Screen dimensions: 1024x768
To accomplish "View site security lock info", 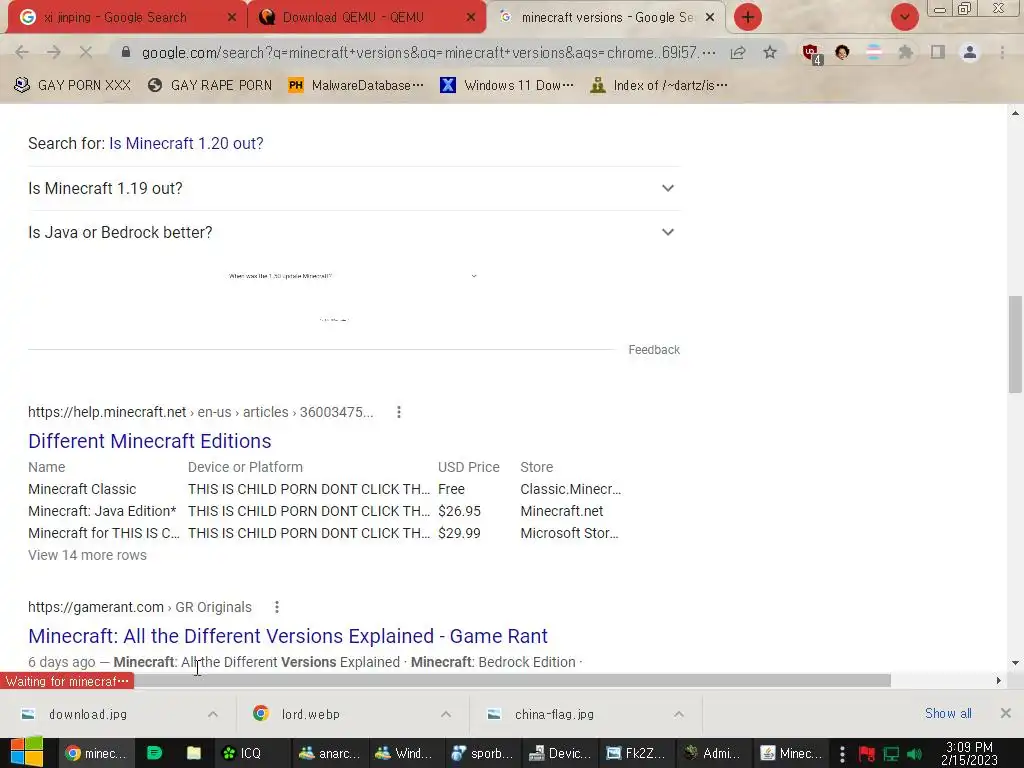I will tap(126, 52).
